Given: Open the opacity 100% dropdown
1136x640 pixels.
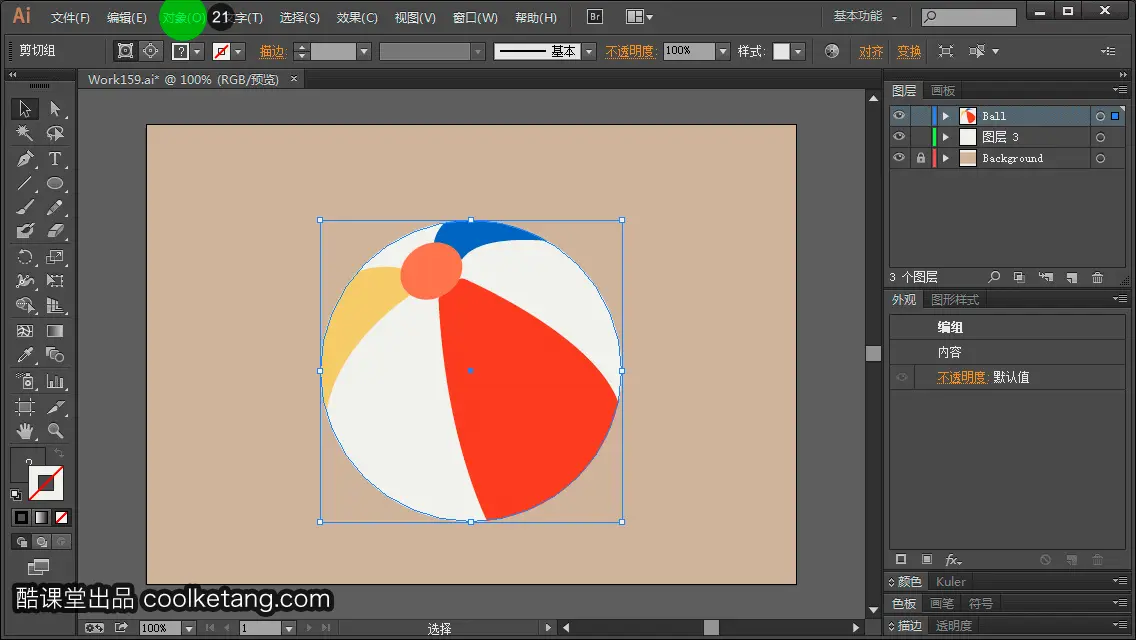Looking at the screenshot, I should [x=722, y=51].
